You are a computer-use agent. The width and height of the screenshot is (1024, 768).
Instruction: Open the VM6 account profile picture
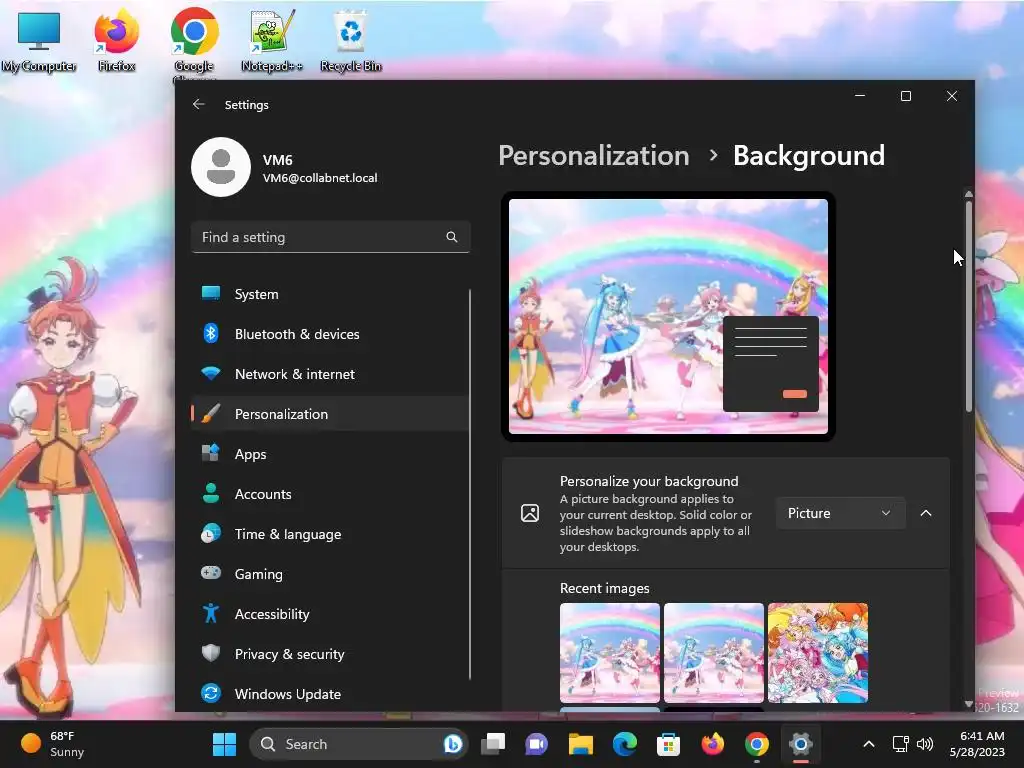click(221, 167)
